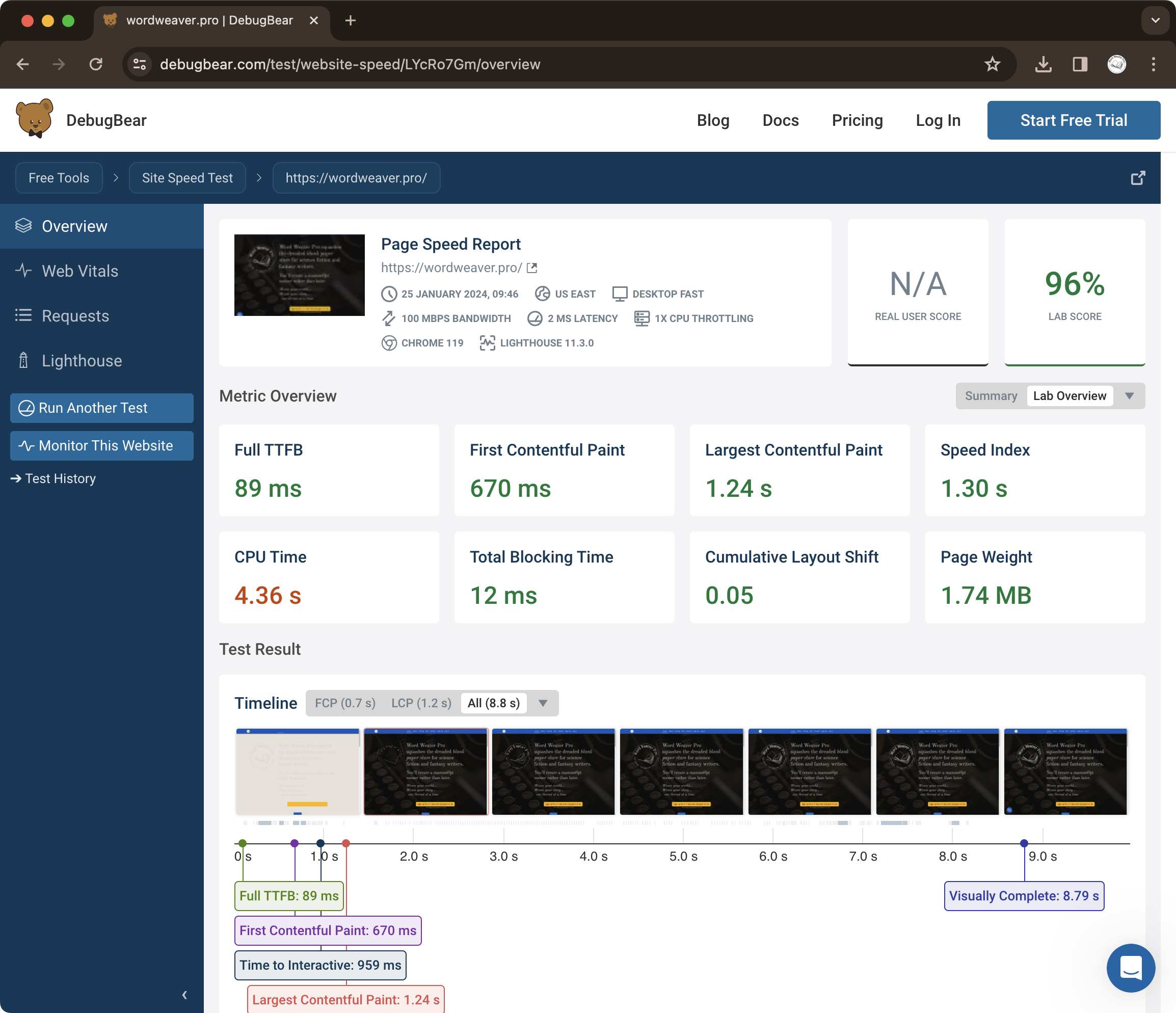
Task: Click the Chrome 119 browser icon
Action: (x=389, y=343)
